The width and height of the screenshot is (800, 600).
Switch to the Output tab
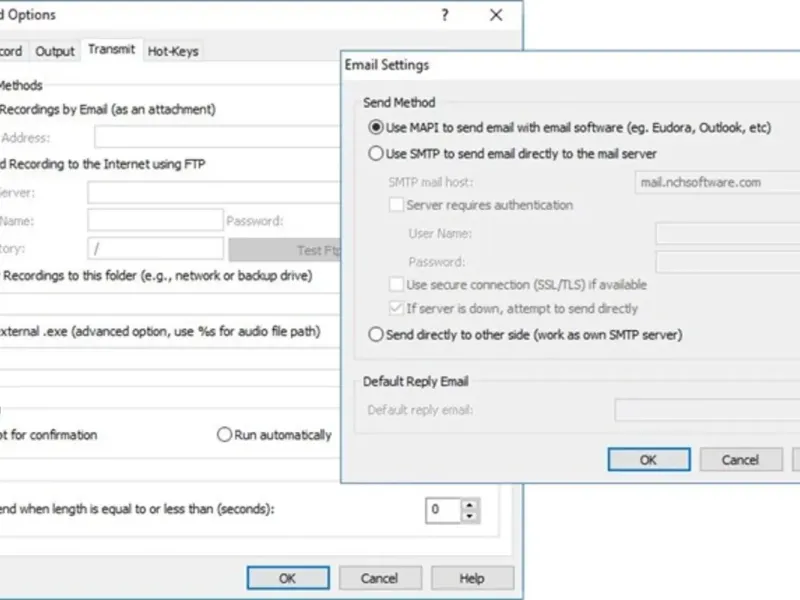coord(55,51)
